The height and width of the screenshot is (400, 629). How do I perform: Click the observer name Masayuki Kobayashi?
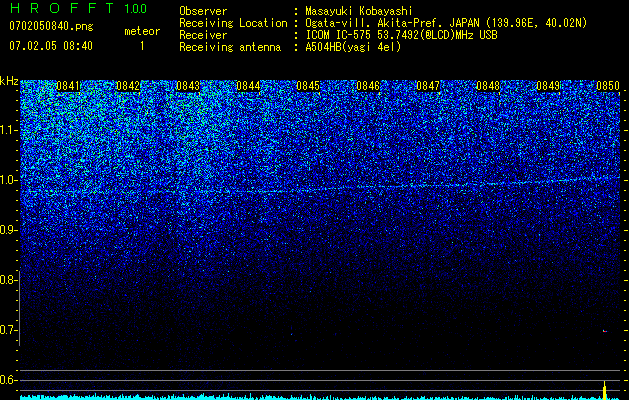359,11
